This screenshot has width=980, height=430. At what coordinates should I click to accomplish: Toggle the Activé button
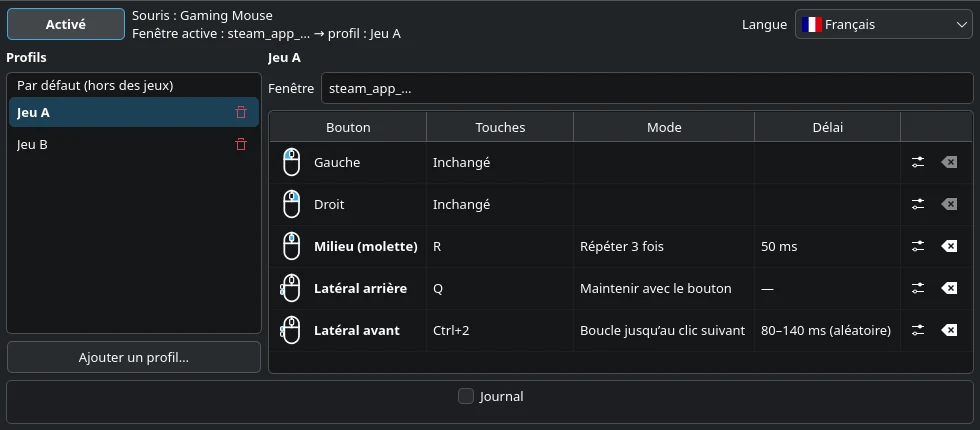66,24
